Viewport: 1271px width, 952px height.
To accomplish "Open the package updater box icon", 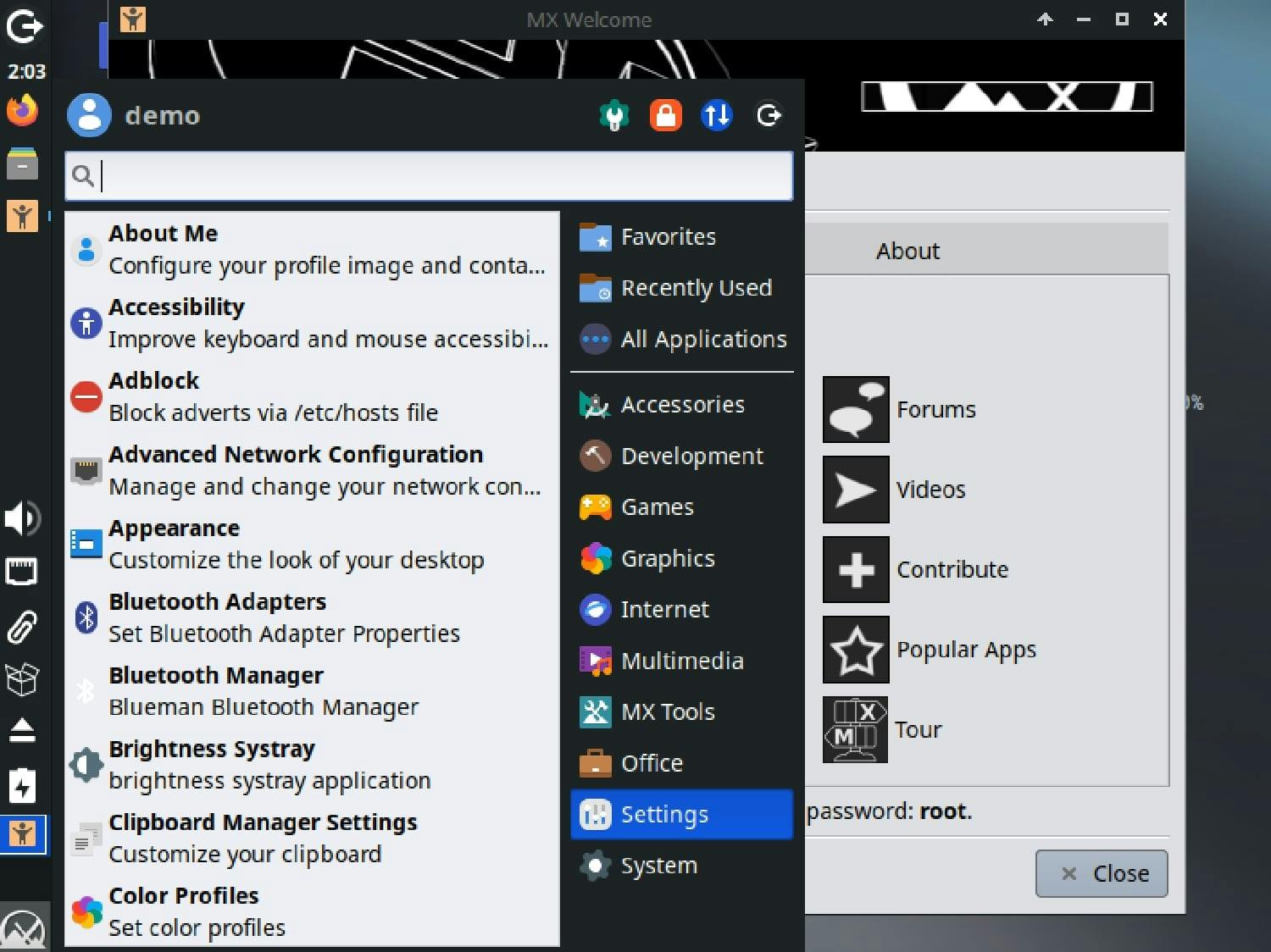I will tap(22, 679).
